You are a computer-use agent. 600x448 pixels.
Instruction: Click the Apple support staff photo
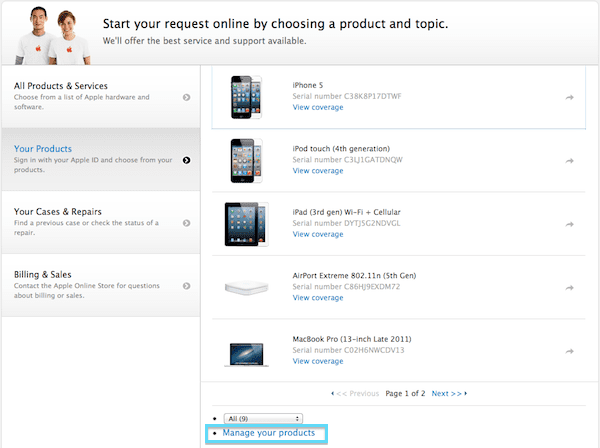[53, 36]
